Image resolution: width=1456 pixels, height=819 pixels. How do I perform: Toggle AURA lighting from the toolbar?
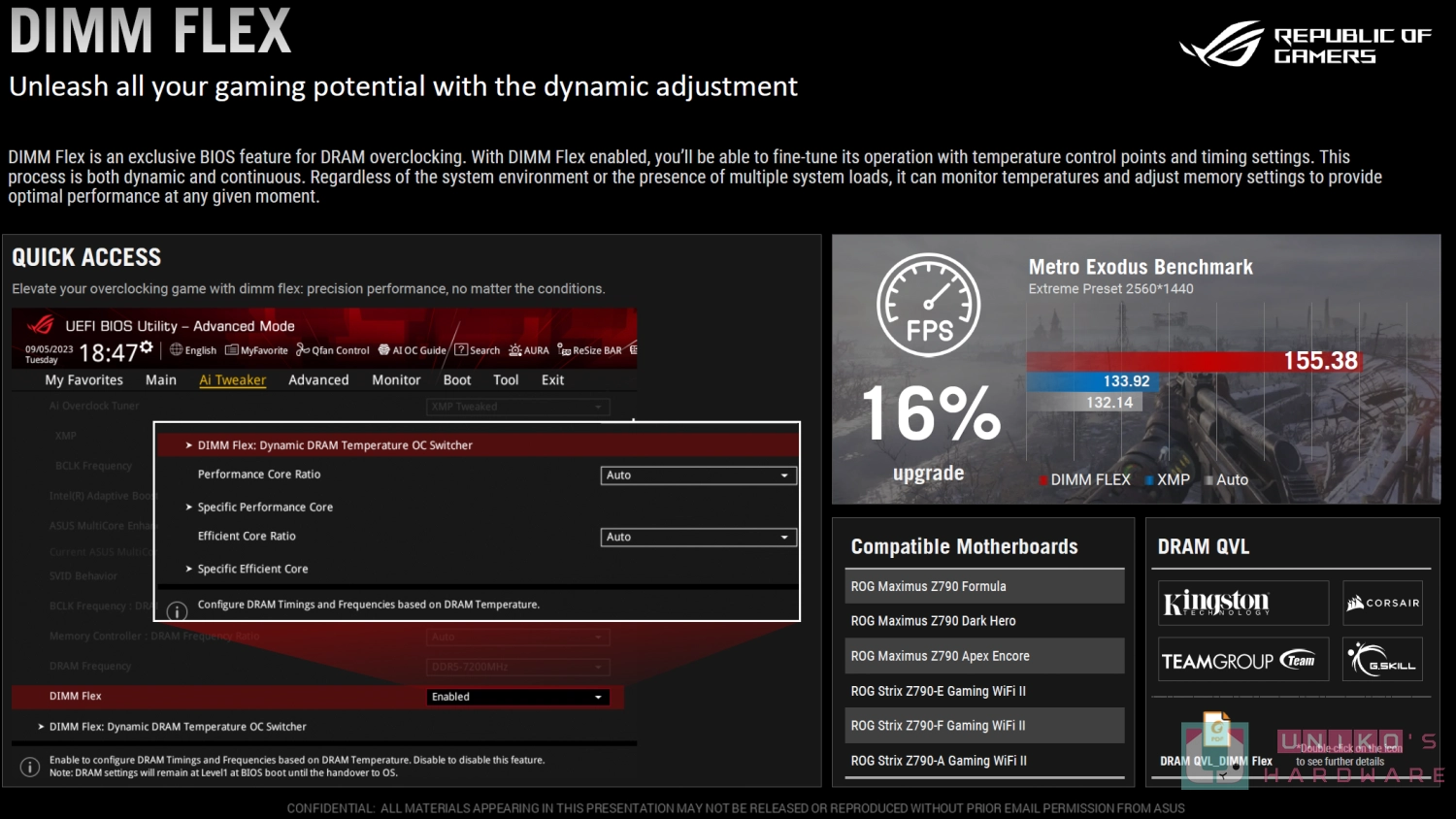(529, 350)
